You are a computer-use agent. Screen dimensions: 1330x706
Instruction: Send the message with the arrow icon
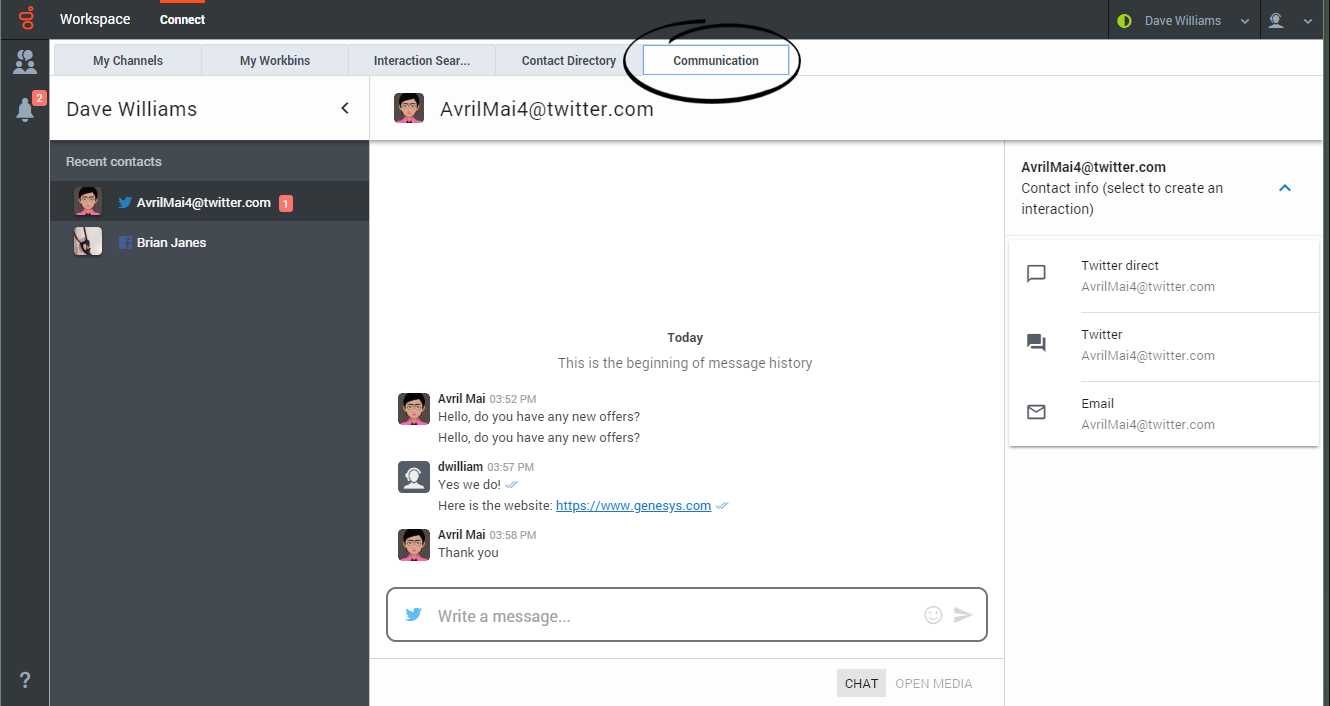pos(963,615)
